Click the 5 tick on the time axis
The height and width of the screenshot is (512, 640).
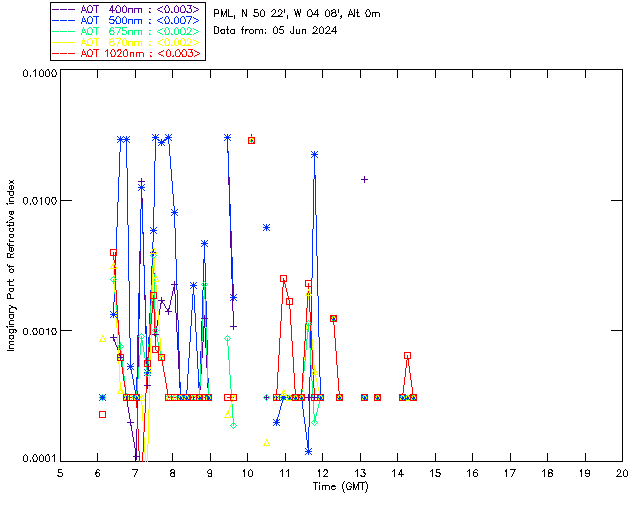coord(61,472)
